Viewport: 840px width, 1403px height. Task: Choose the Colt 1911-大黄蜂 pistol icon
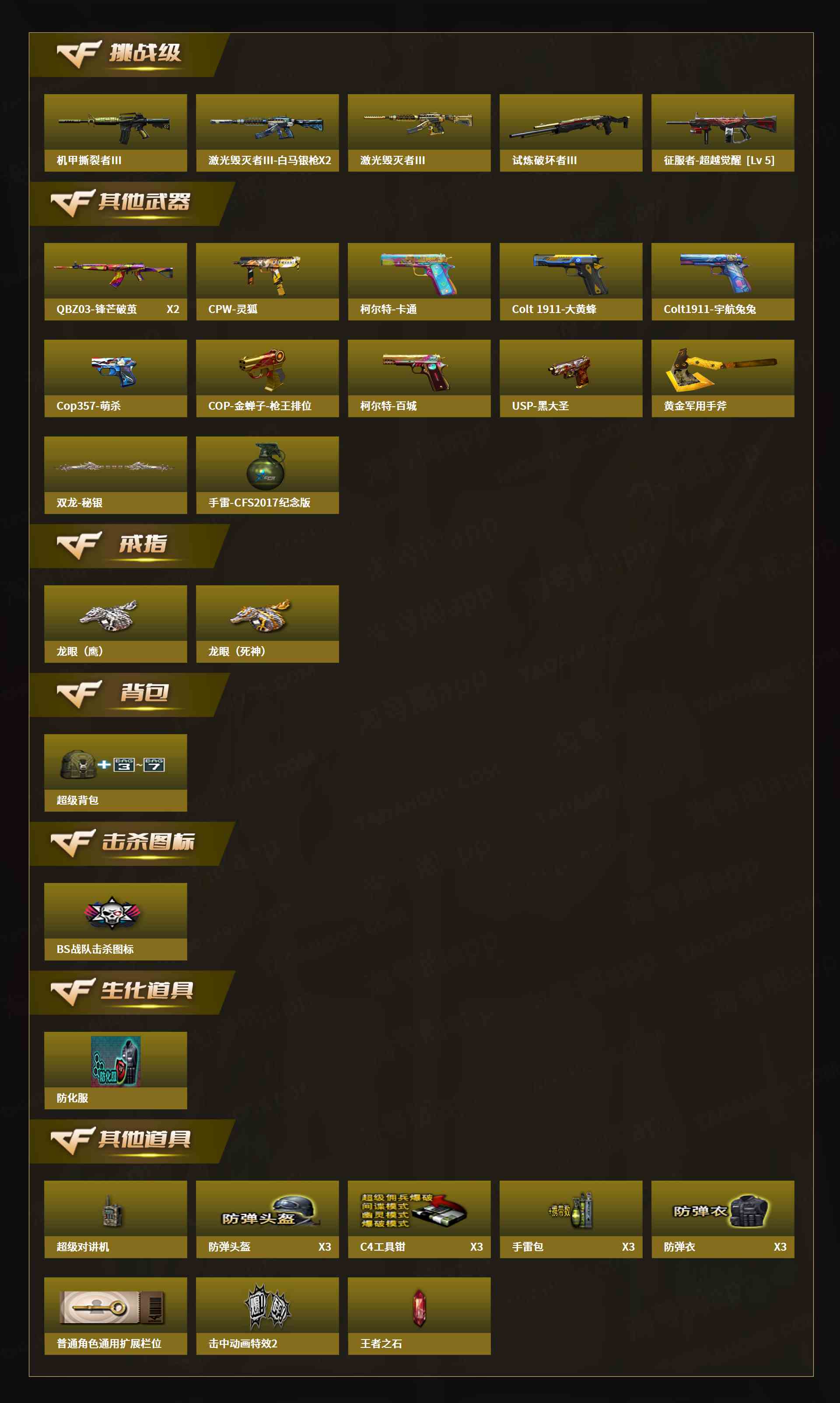tap(570, 274)
